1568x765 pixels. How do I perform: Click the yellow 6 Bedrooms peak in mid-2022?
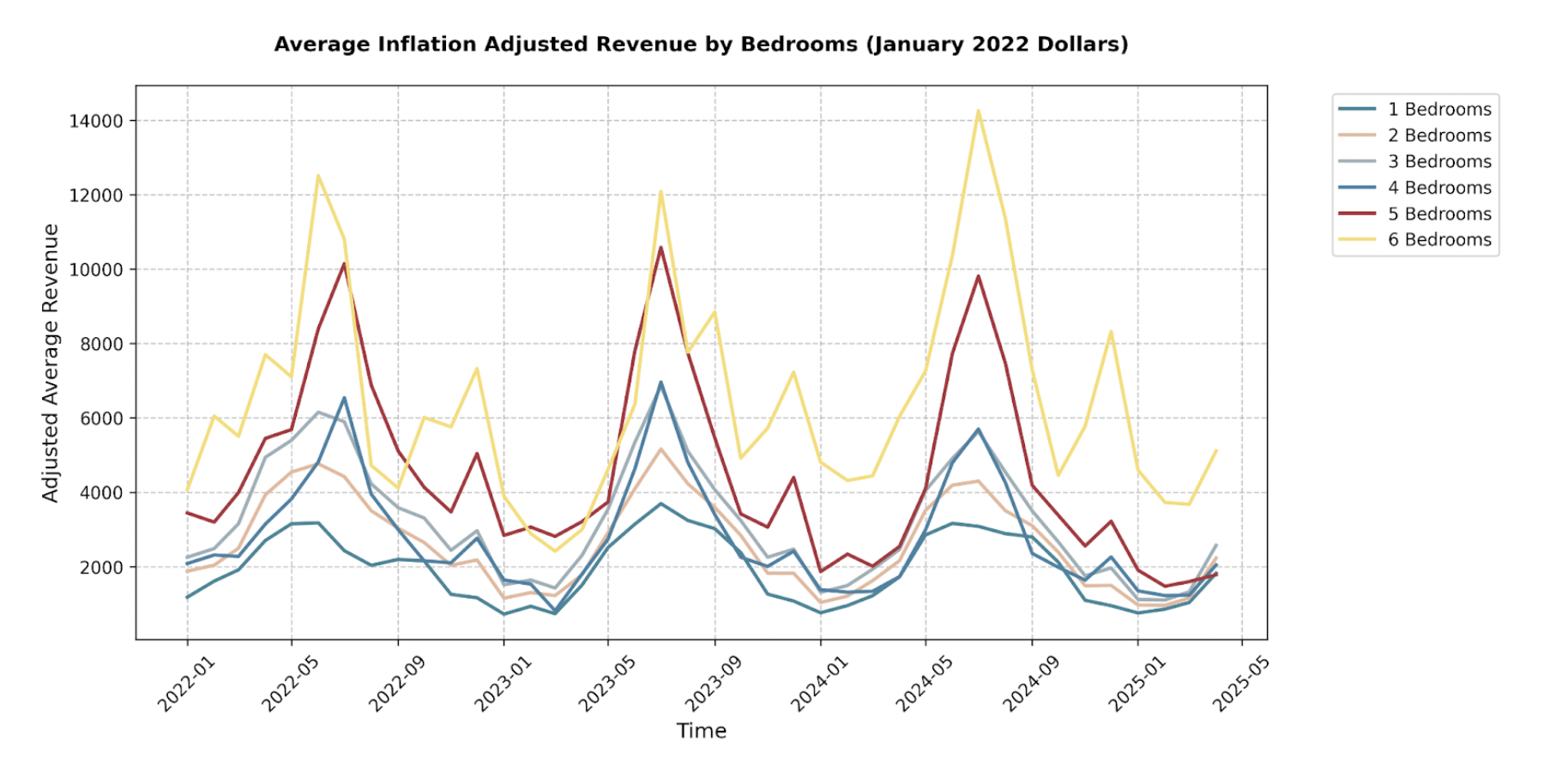pyautogui.click(x=318, y=176)
